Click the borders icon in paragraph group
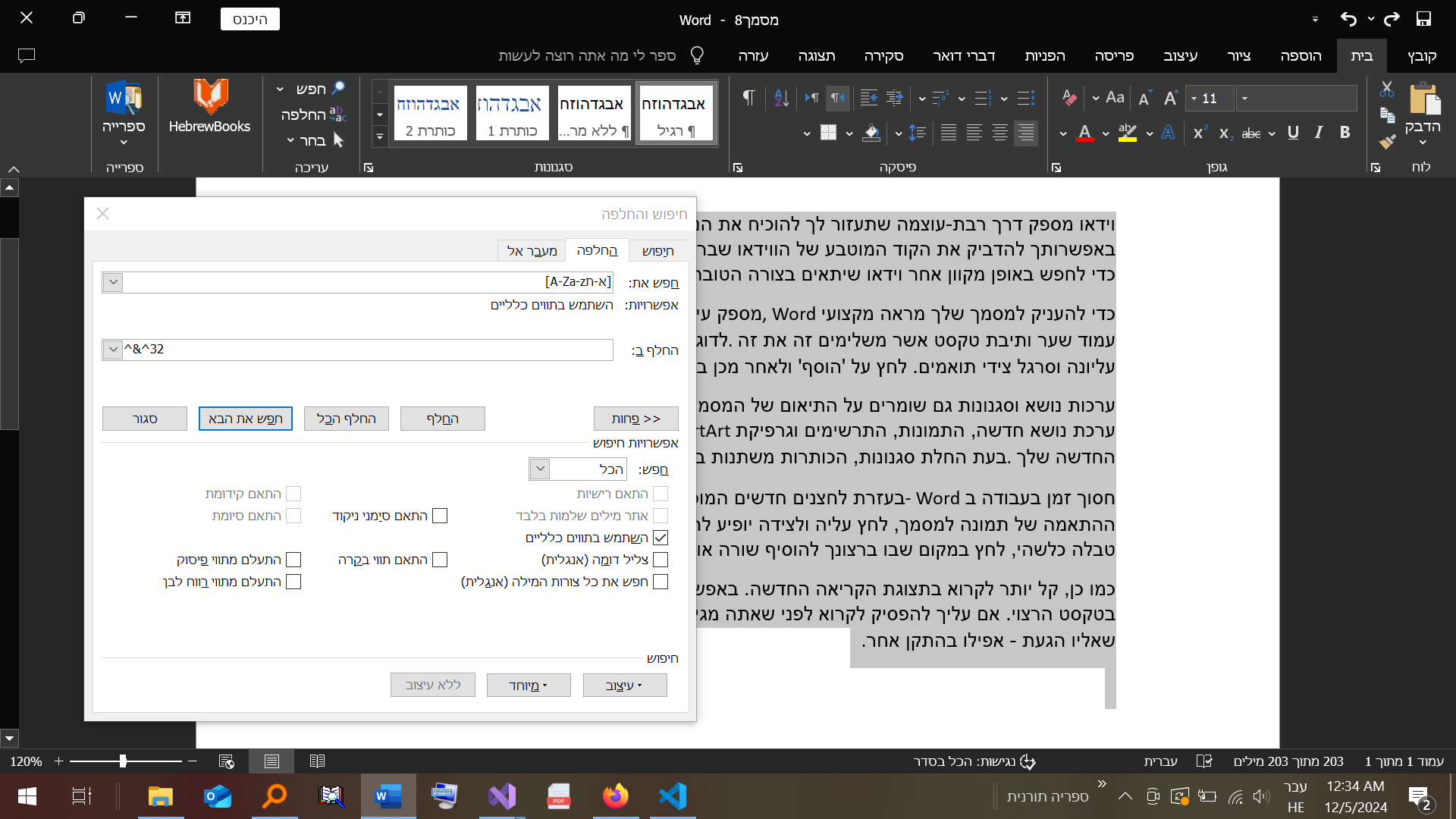 point(828,133)
